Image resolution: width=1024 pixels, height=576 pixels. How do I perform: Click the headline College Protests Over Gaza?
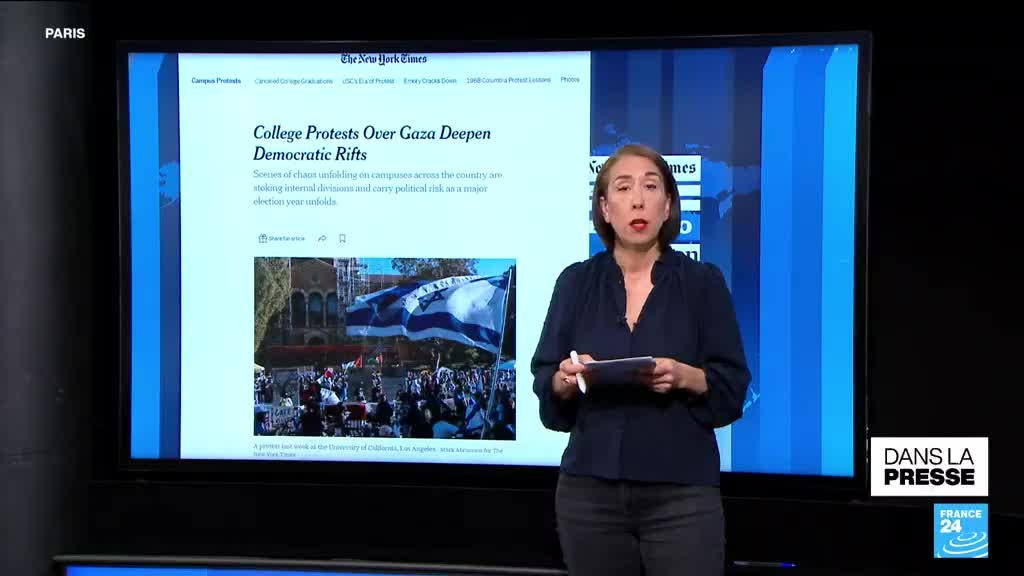coord(372,144)
